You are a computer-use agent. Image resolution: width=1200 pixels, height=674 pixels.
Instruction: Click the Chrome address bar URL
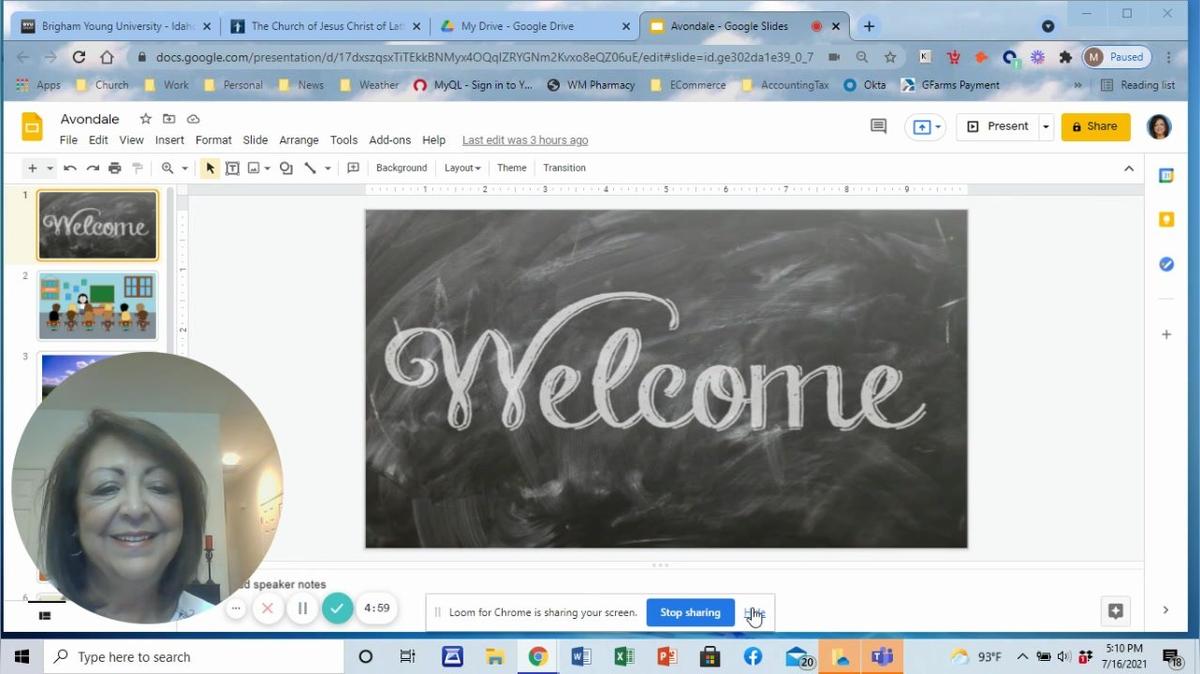tap(483, 57)
